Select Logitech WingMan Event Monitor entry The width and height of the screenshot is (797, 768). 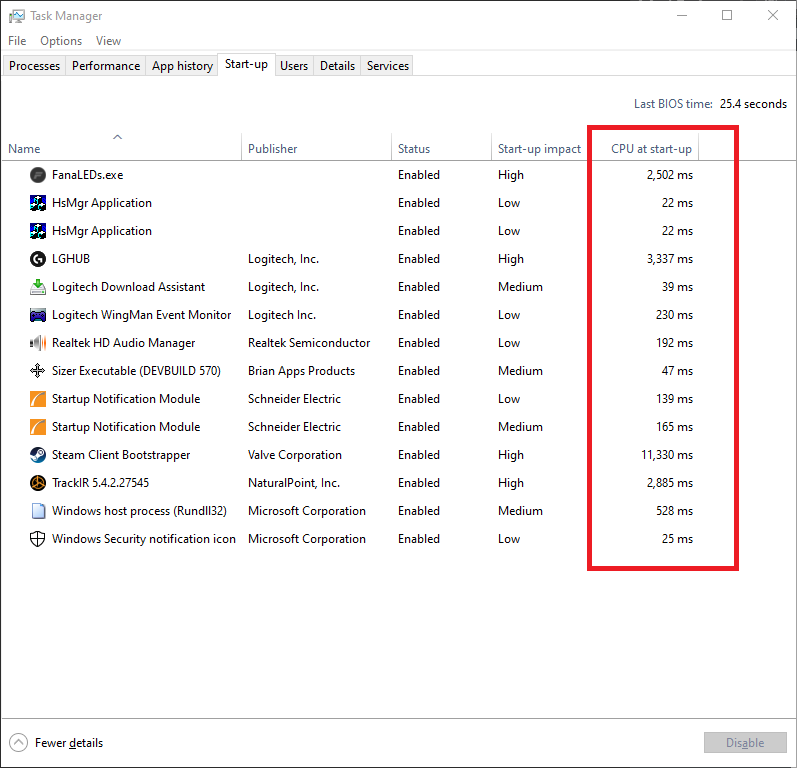(x=141, y=315)
